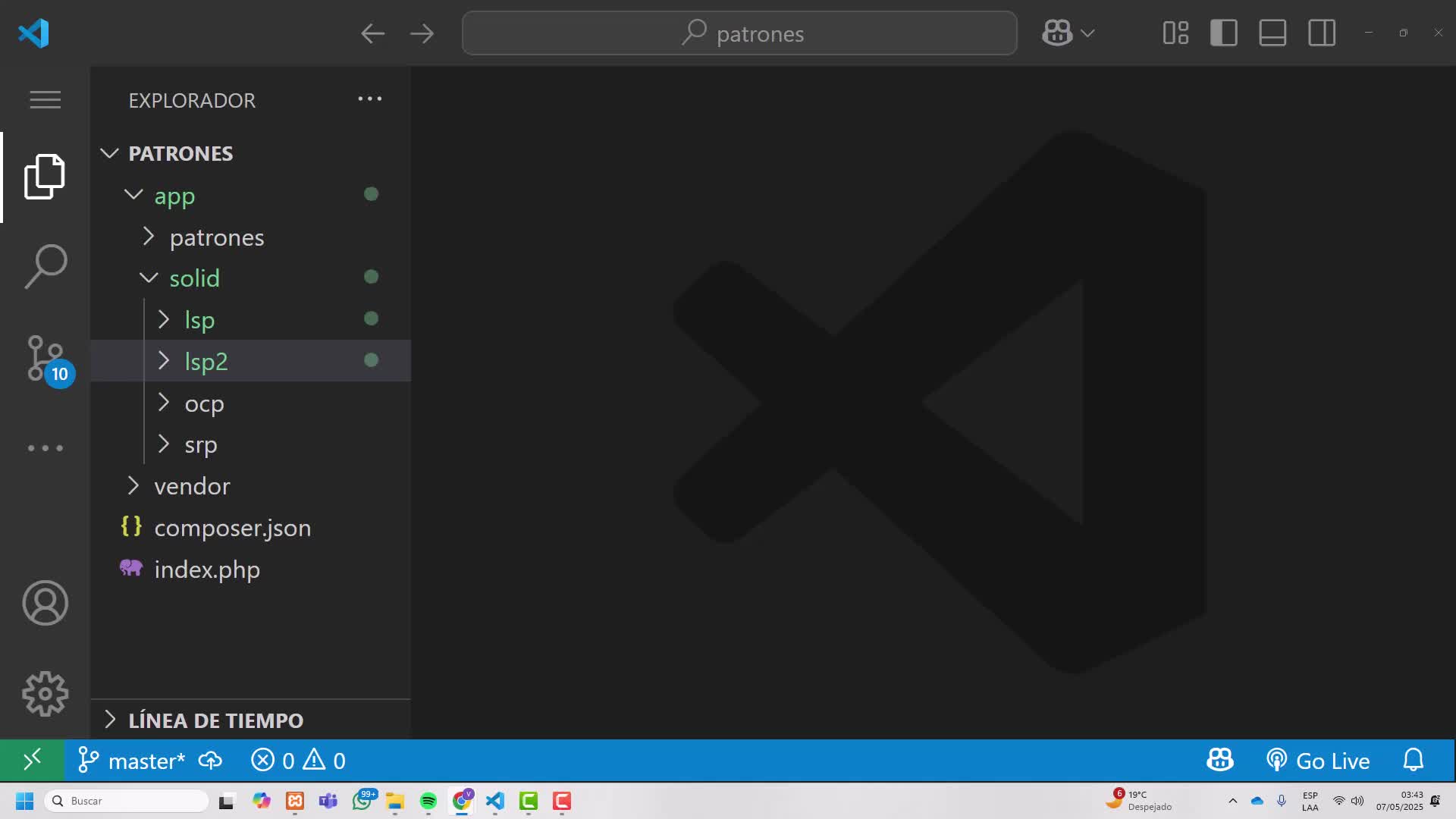This screenshot has width=1456, height=819.
Task: Open Copilot app from the taskbar
Action: pos(262,801)
